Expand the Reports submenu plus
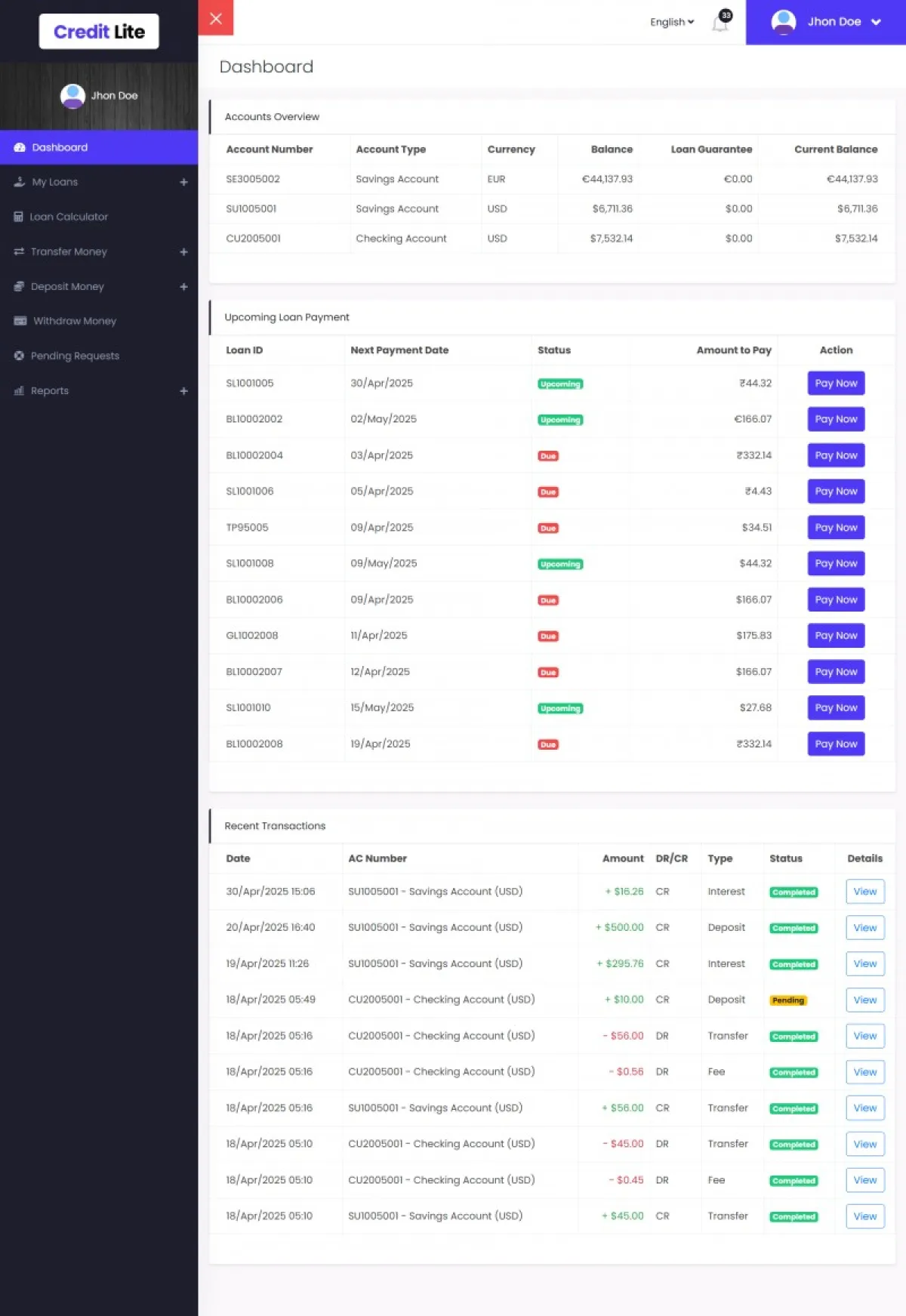 [183, 391]
